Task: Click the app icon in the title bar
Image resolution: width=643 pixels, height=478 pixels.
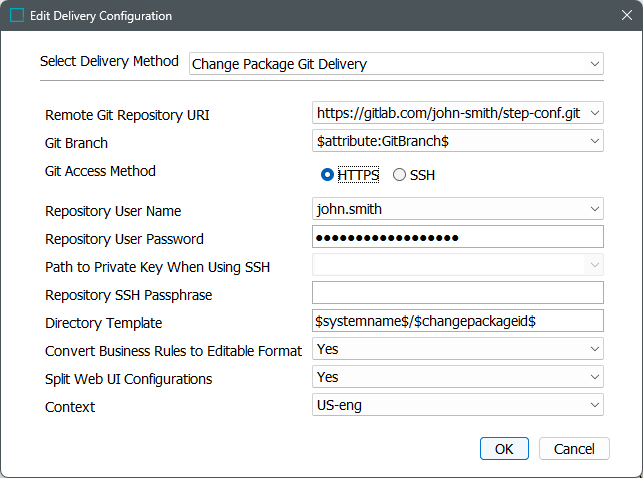Action: point(17,16)
